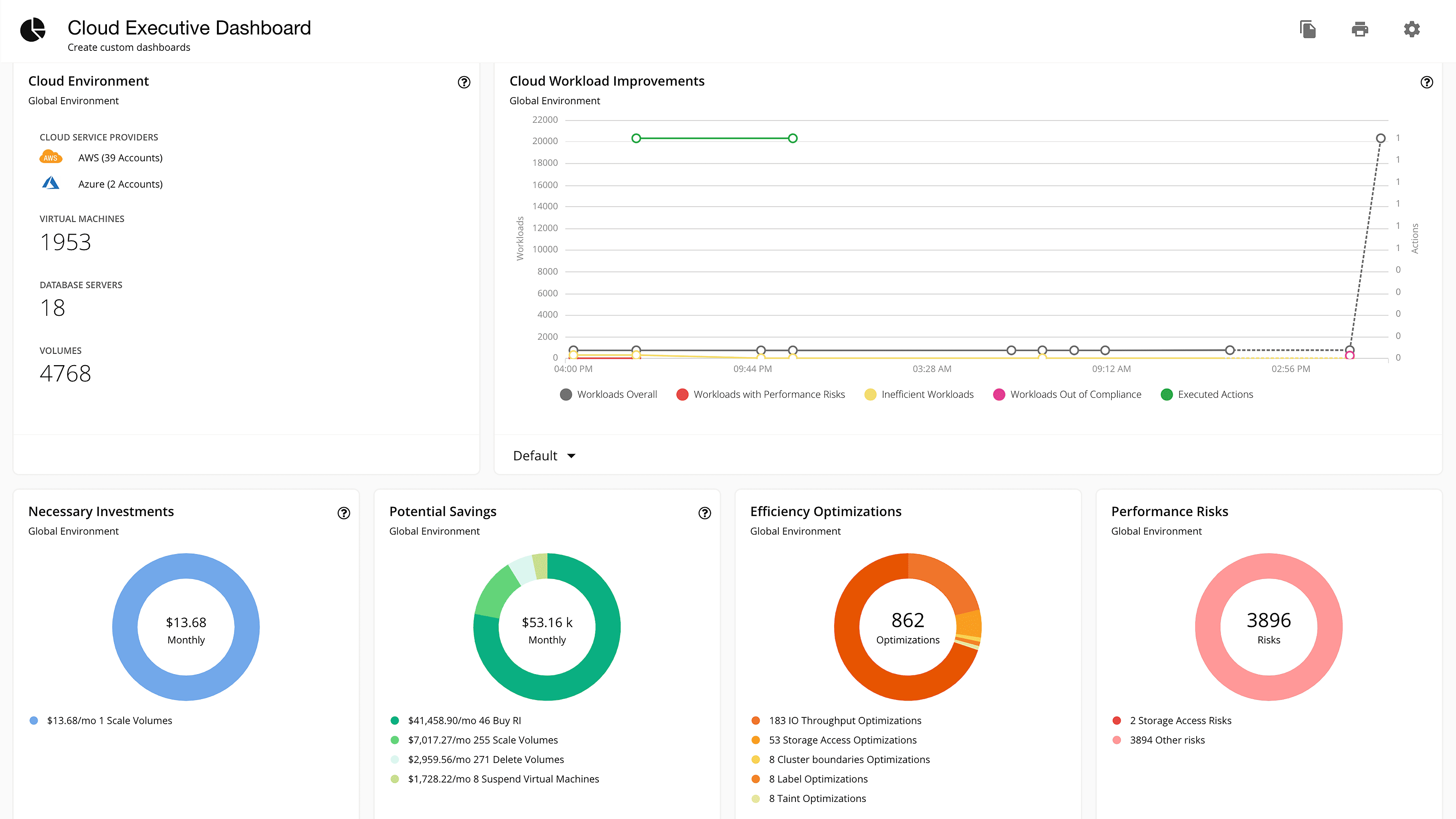Click the Cloud Workload Improvements help icon
Screen dimensions: 1456x819
1426,83
